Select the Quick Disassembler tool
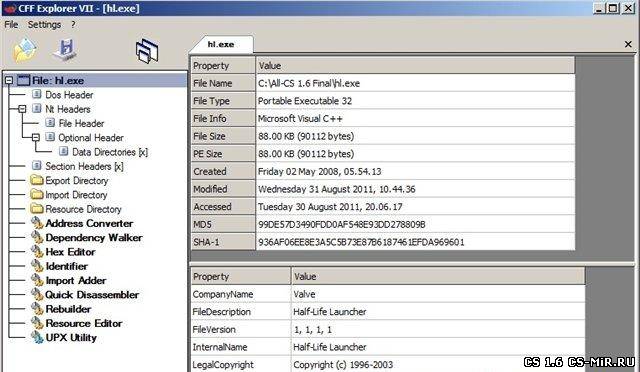Viewport: 640px width, 372px height. [92, 295]
